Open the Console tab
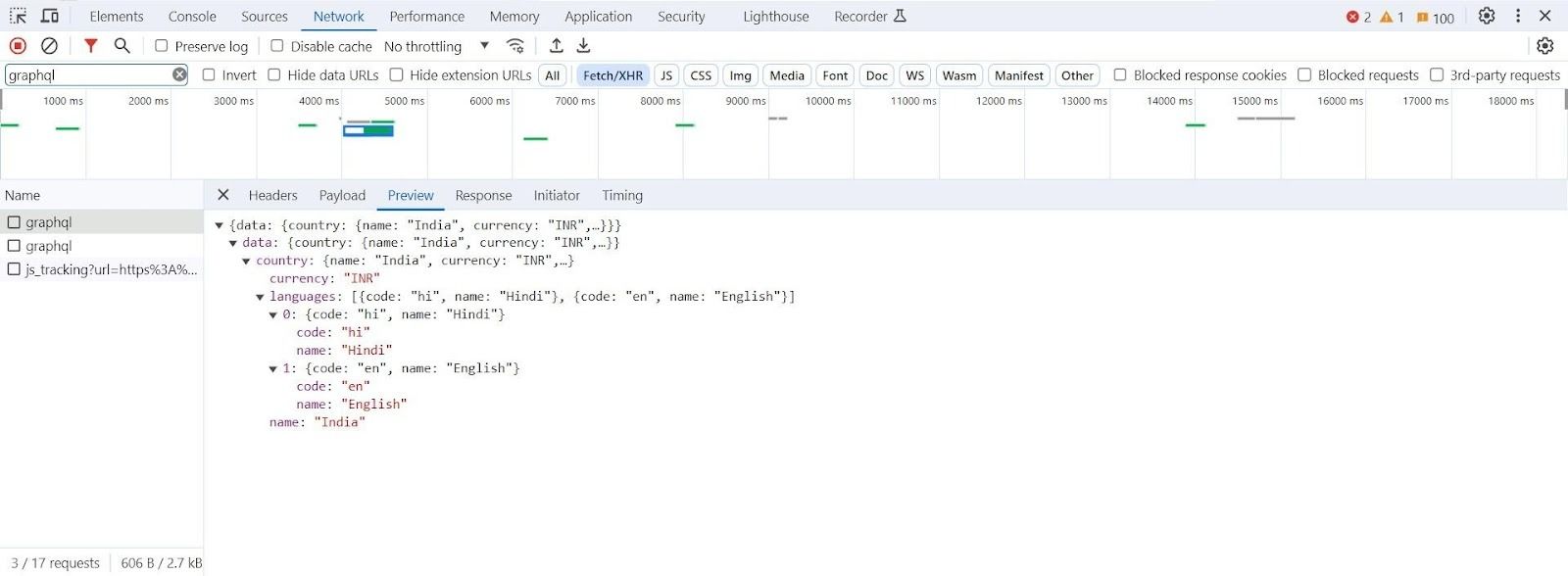Screen dimensions: 1568x576 192,17
